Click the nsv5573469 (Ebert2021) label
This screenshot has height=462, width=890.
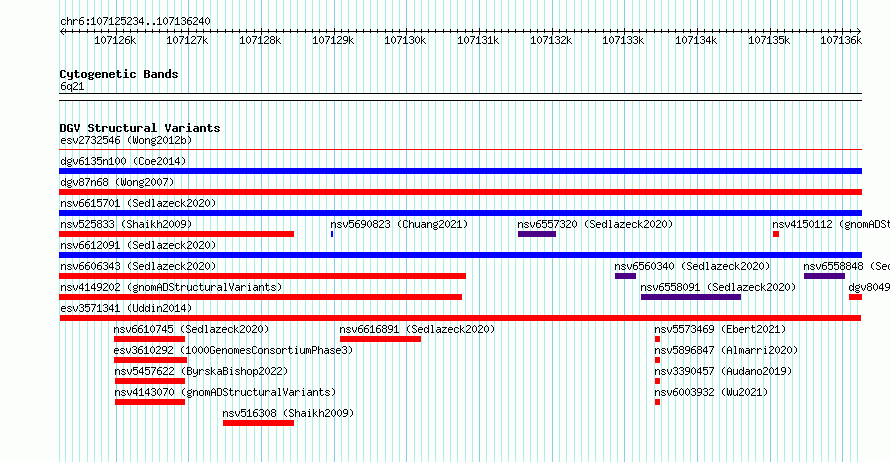(720, 329)
